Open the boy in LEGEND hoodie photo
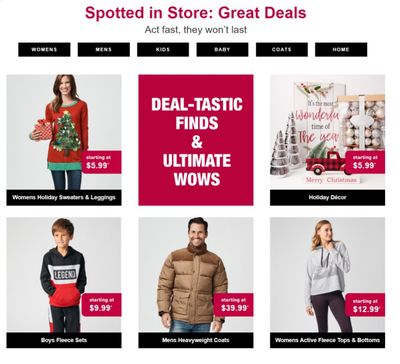Image resolution: width=400 pixels, height=364 pixels. pos(64,275)
